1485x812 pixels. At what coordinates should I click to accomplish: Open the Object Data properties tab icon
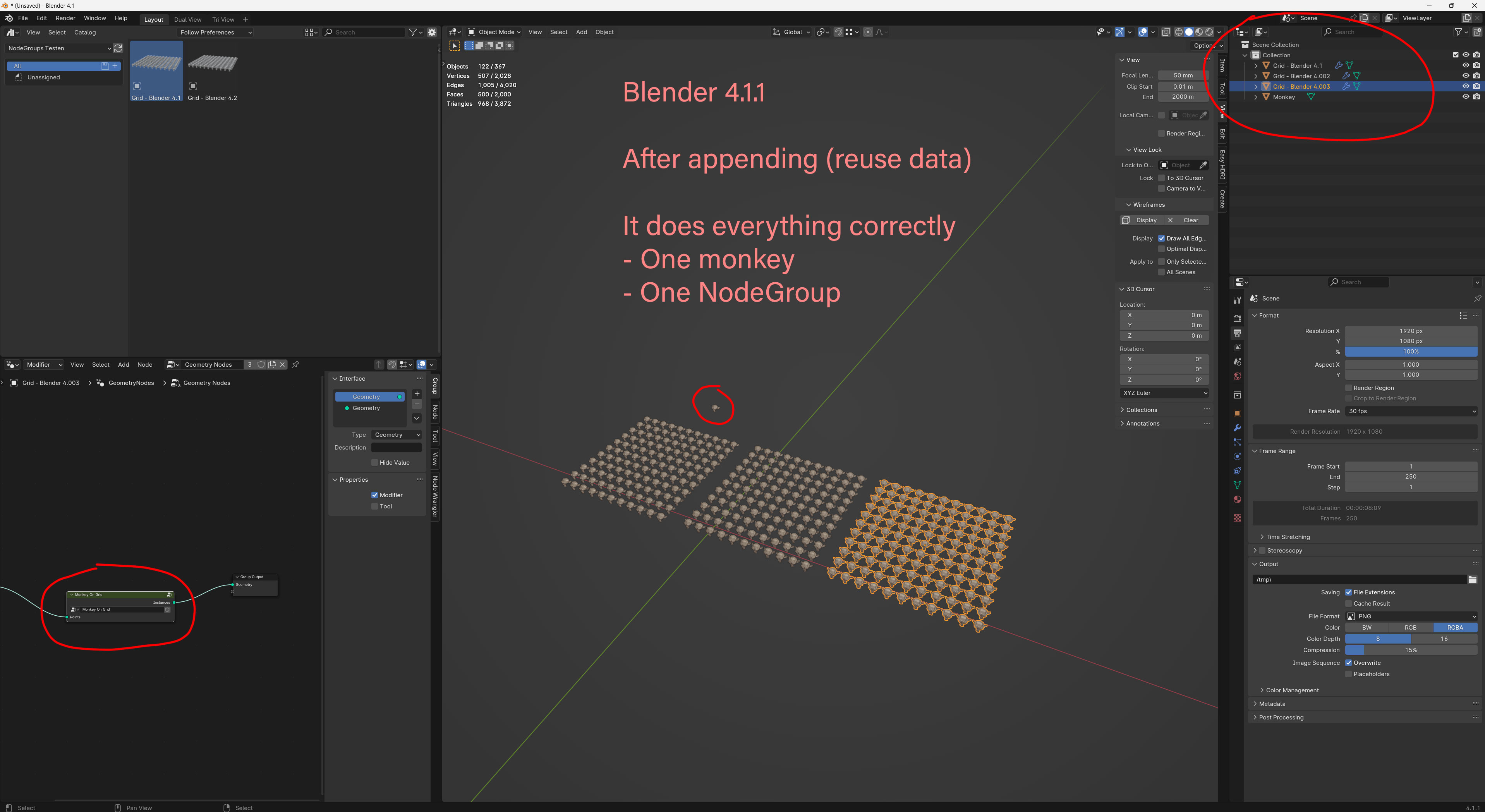1237,485
